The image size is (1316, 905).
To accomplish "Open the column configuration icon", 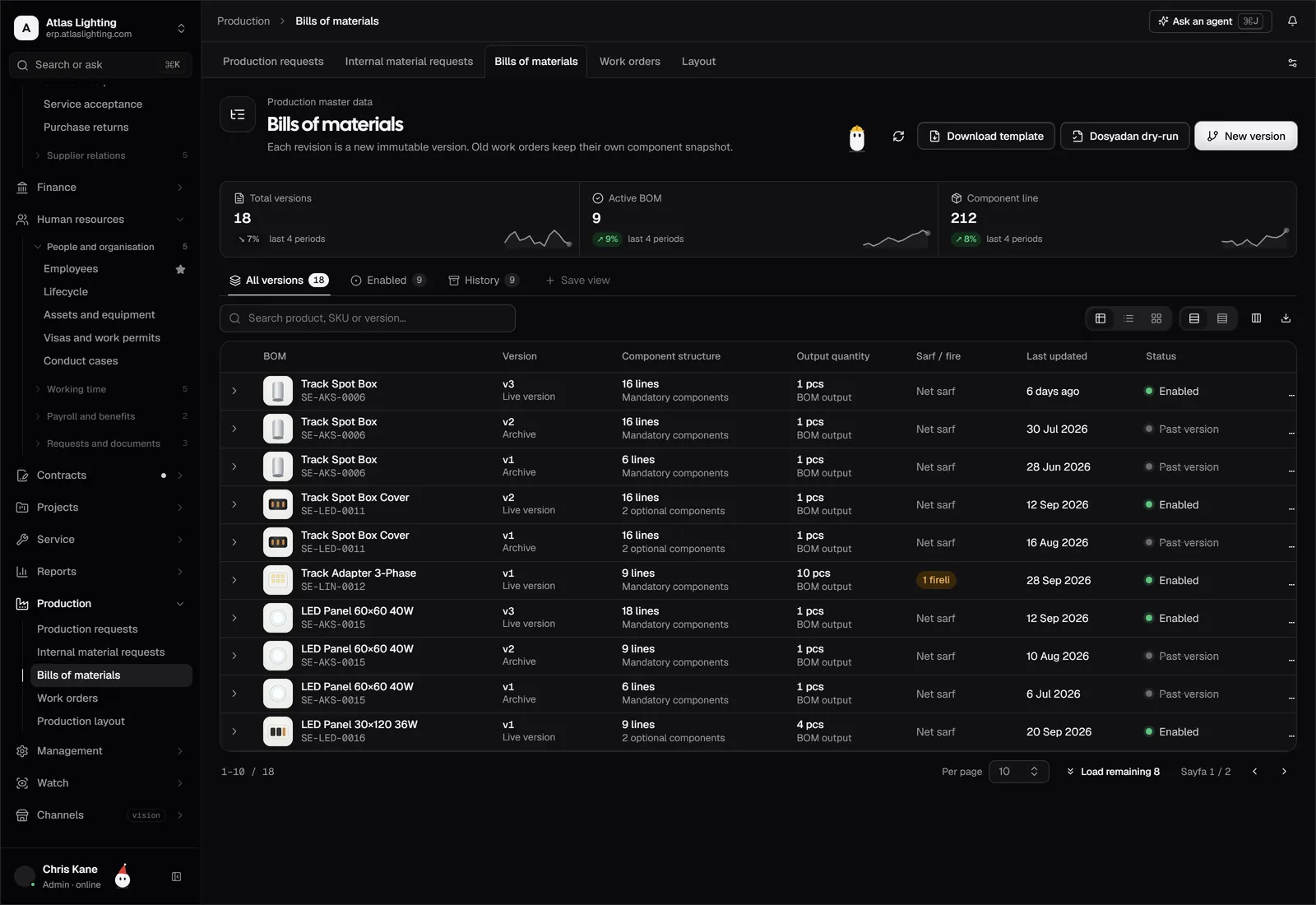I will click(1256, 318).
